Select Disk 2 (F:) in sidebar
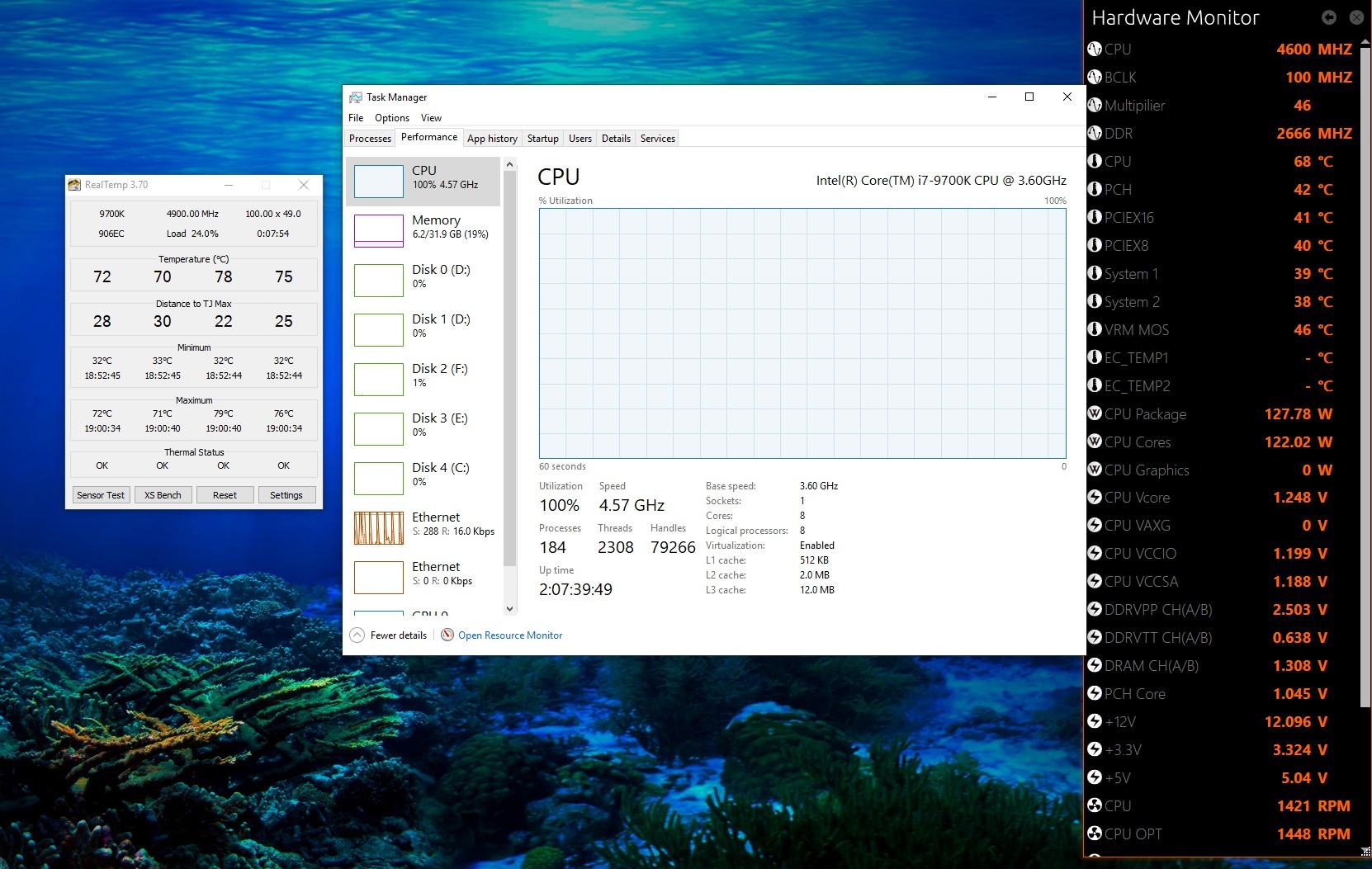The height and width of the screenshot is (869, 1372). (x=423, y=379)
